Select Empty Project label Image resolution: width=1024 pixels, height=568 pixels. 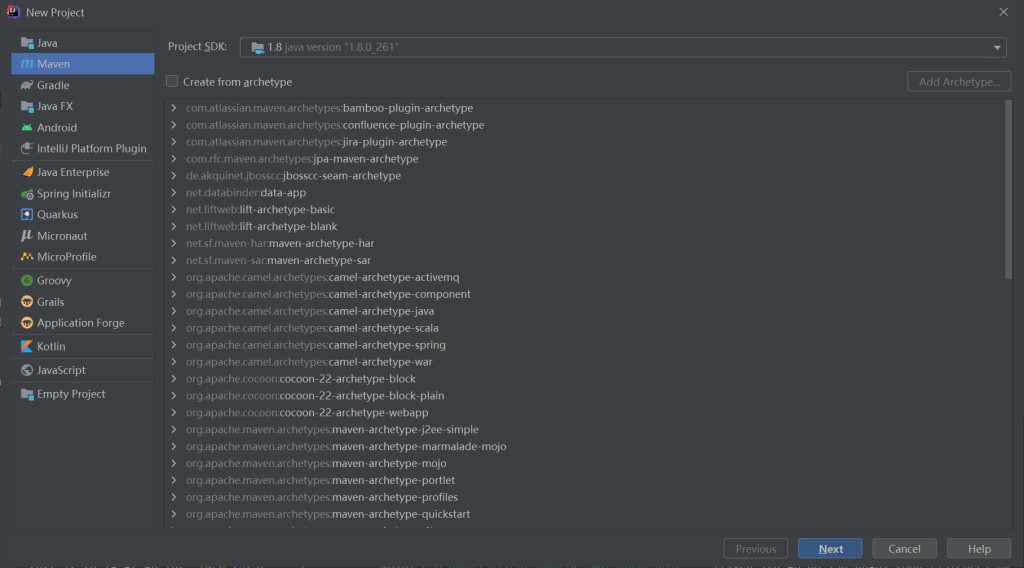tap(71, 394)
